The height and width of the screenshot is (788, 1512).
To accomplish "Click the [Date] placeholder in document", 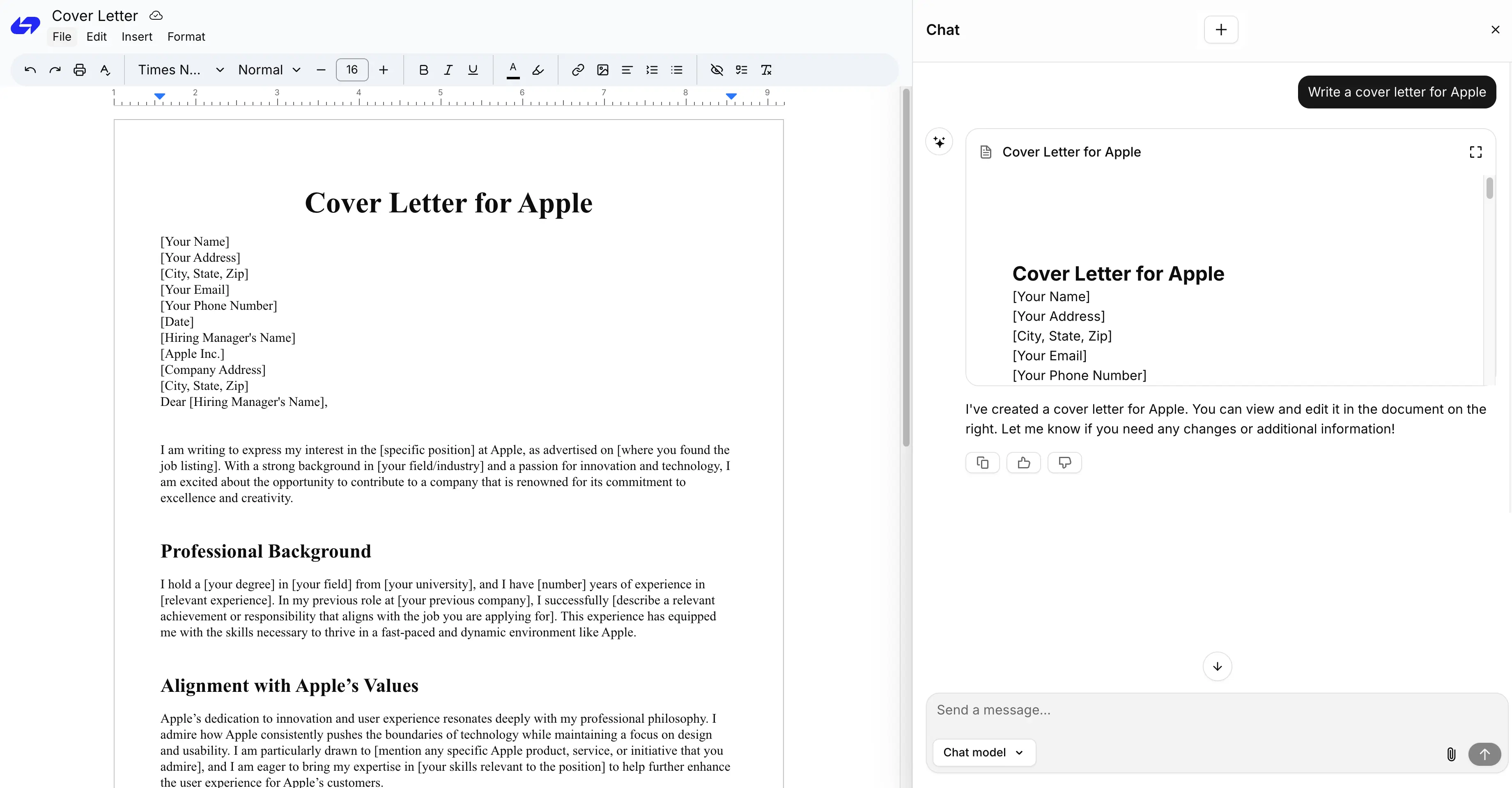I will (x=177, y=322).
